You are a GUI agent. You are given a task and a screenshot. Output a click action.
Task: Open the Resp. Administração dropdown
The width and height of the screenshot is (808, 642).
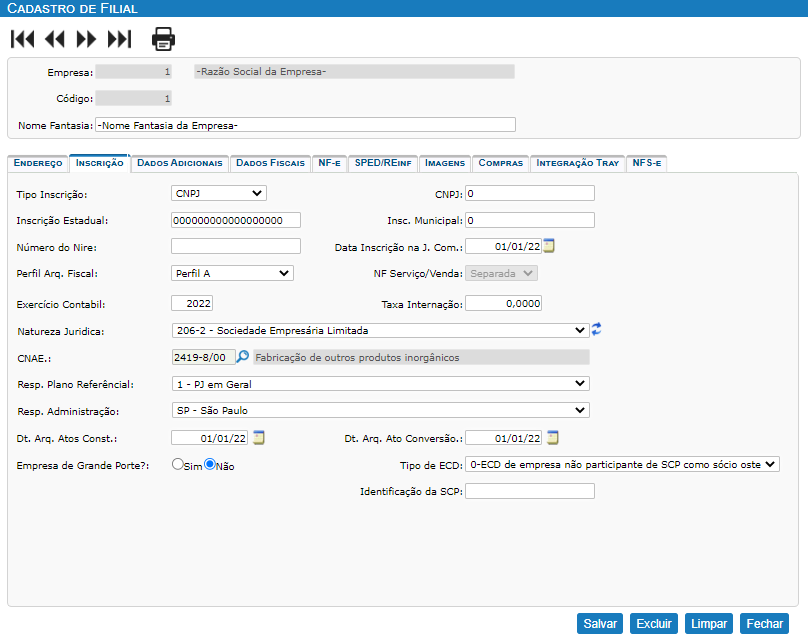(380, 410)
